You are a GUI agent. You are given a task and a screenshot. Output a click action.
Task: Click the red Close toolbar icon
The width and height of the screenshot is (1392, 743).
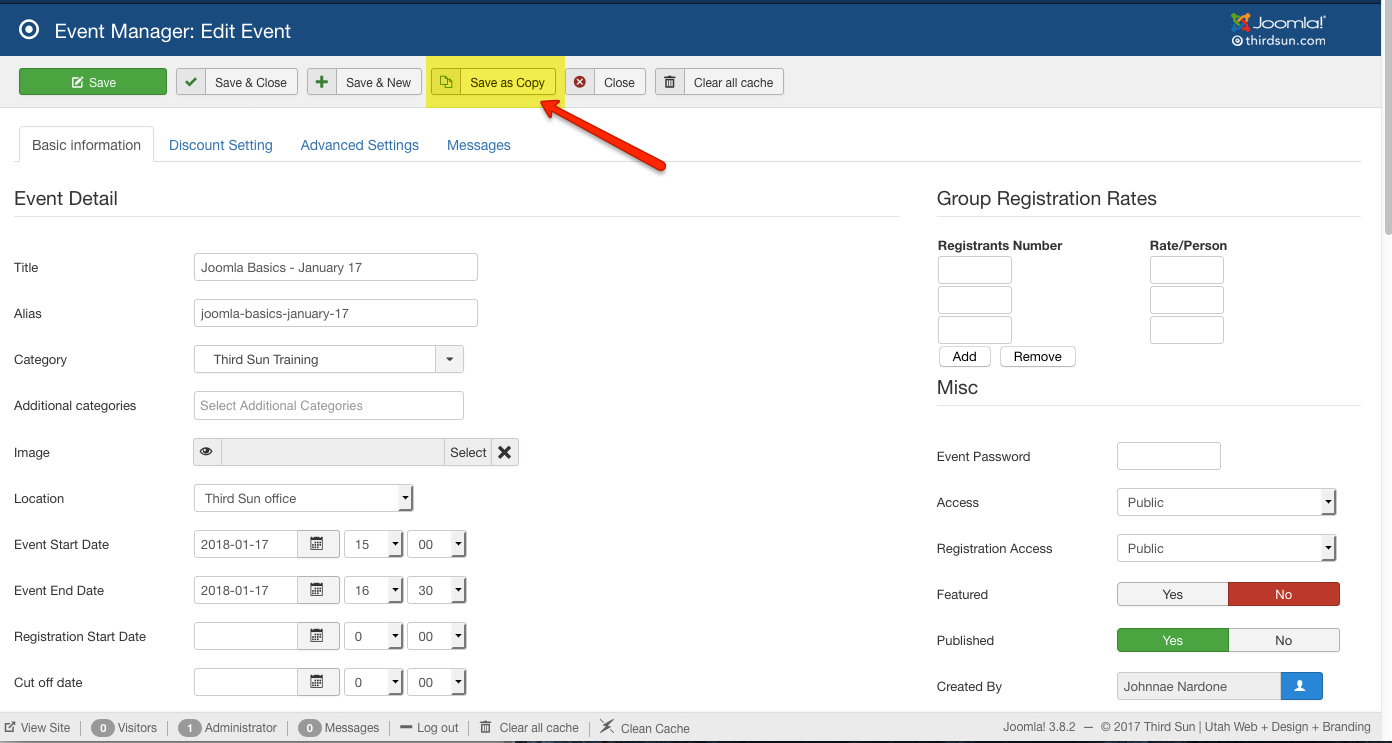[580, 82]
